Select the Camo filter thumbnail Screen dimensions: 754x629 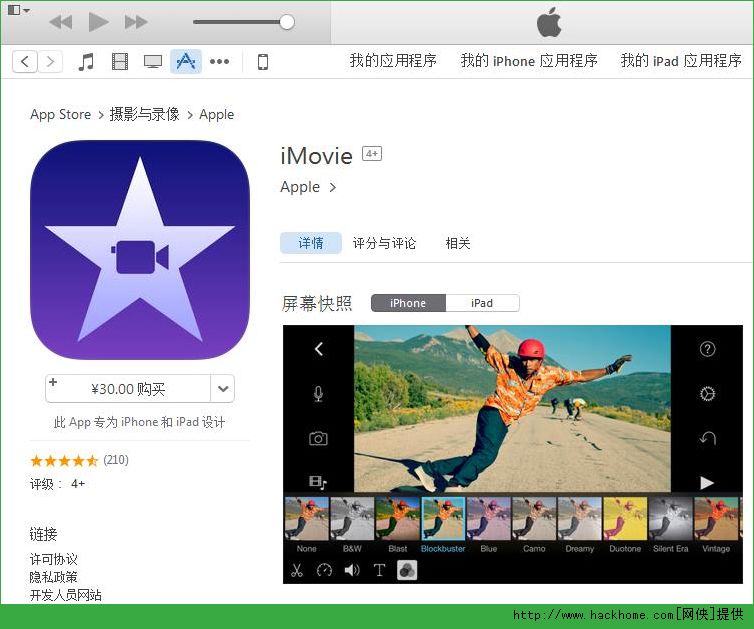(534, 519)
